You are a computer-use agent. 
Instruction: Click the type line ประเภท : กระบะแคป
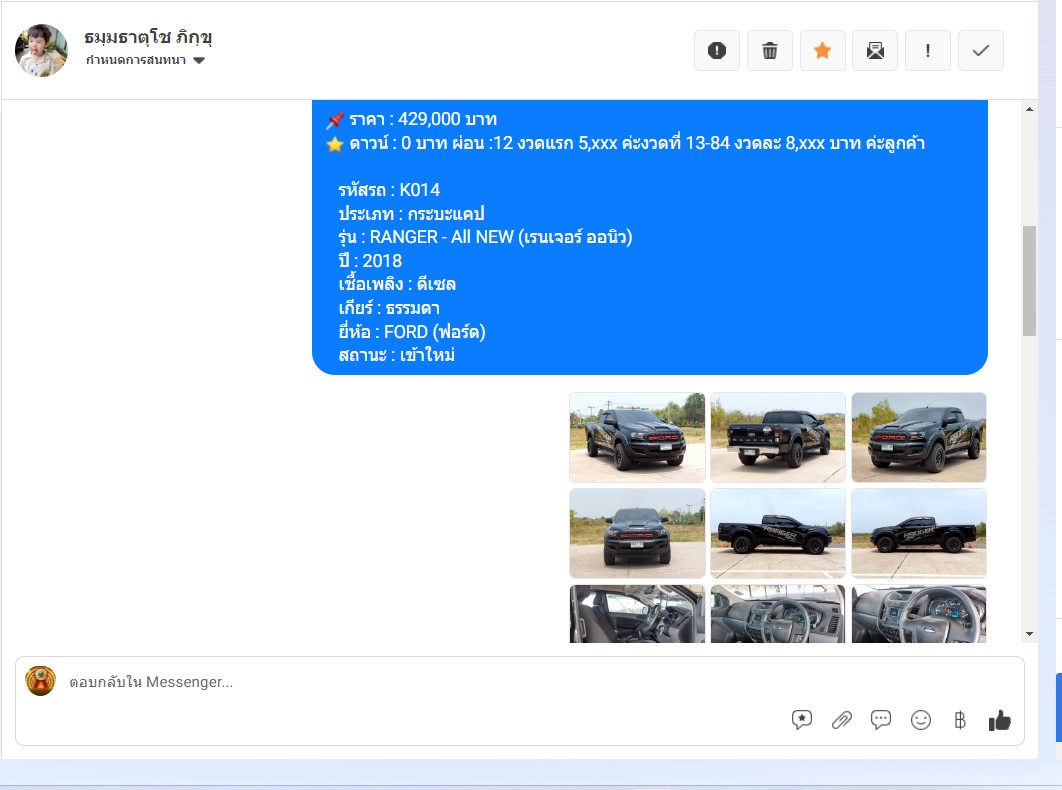(x=411, y=213)
